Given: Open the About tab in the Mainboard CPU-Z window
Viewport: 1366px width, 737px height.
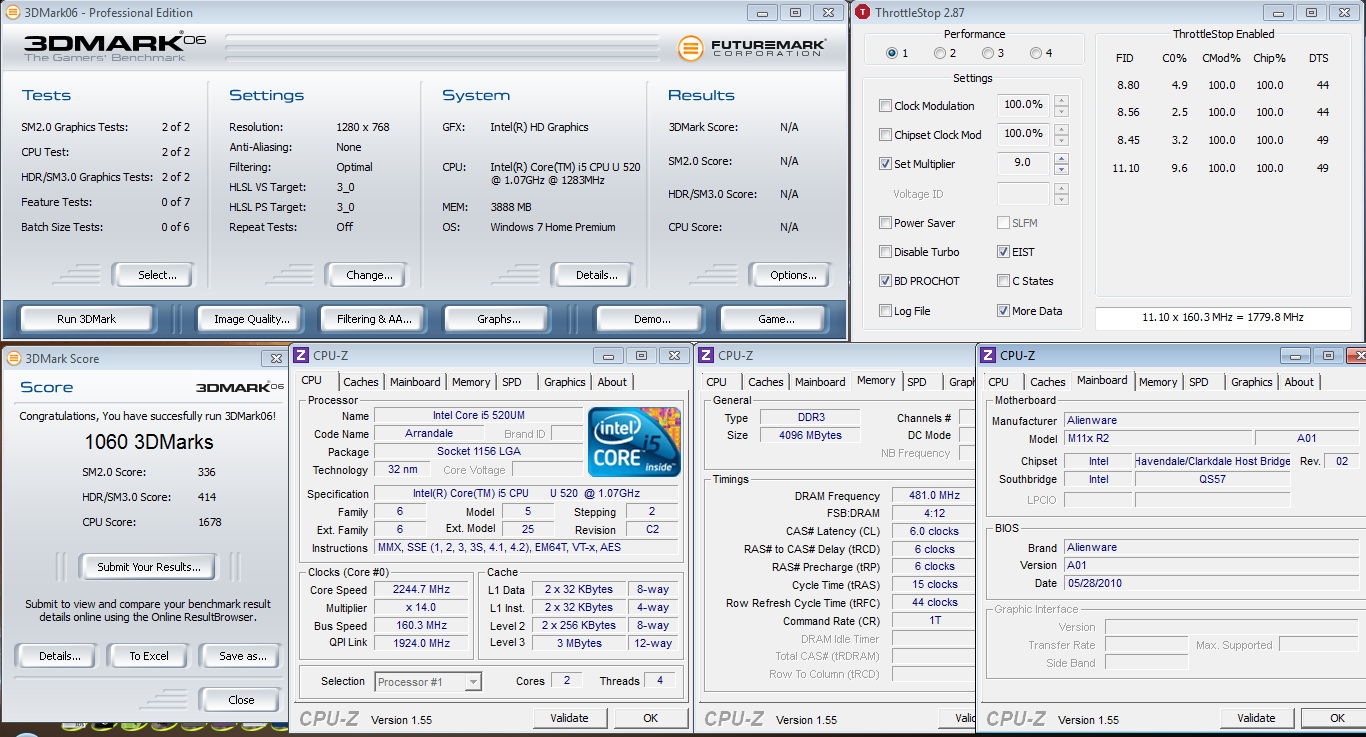Looking at the screenshot, I should 1299,382.
